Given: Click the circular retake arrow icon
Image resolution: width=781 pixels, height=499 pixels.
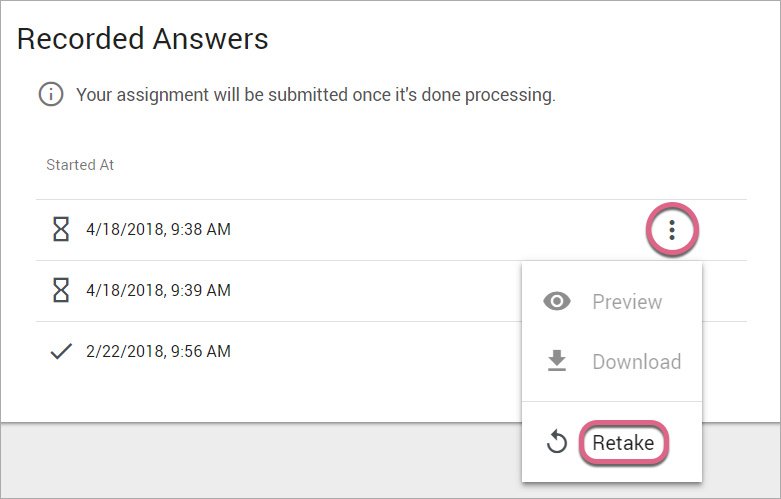Looking at the screenshot, I should click(557, 442).
